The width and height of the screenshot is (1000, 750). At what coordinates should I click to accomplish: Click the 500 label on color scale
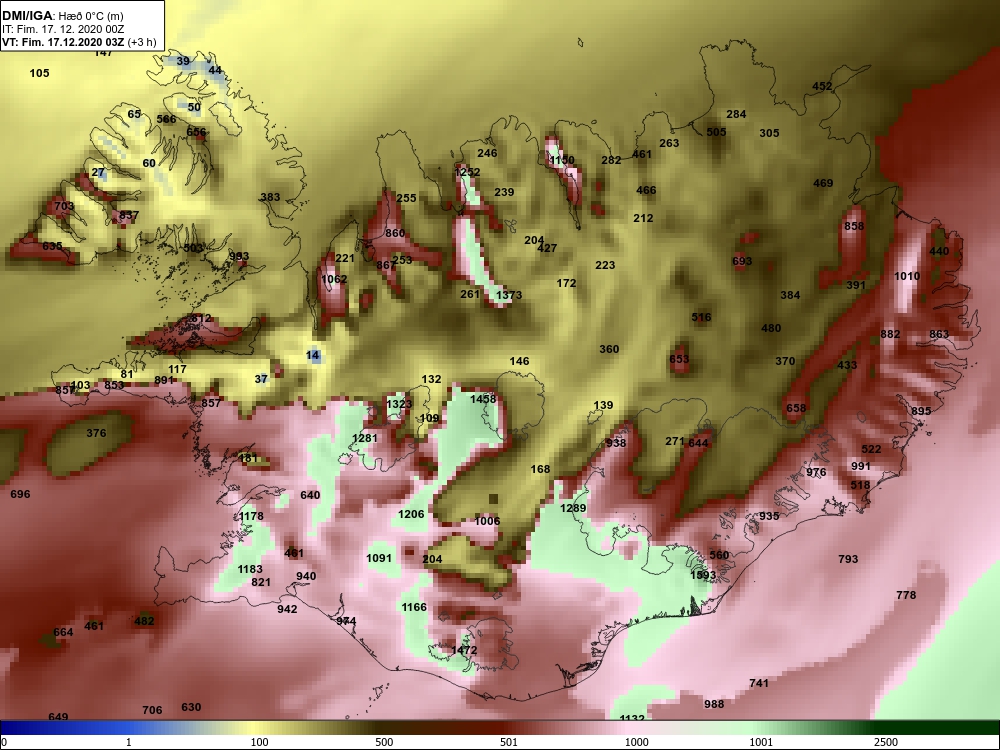pos(384,742)
